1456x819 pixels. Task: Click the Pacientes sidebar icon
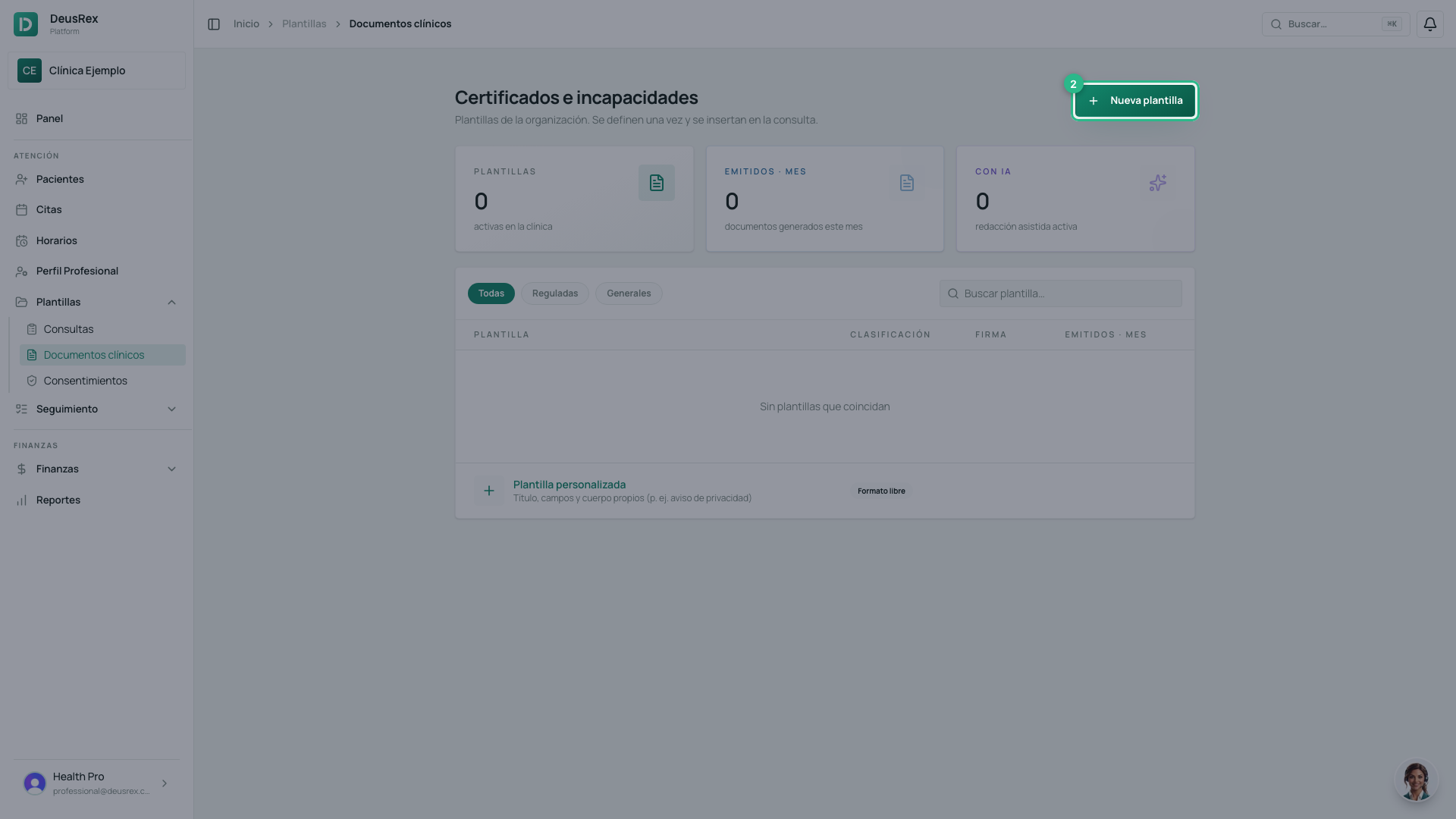[x=21, y=180]
